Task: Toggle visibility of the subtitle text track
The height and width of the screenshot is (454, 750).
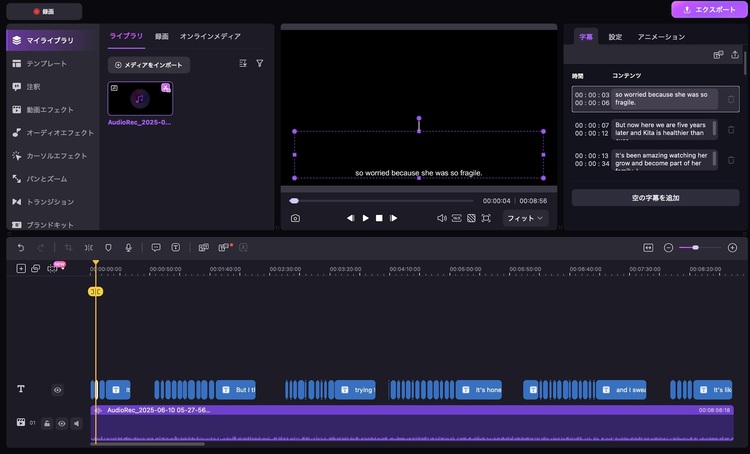Action: pyautogui.click(x=57, y=390)
